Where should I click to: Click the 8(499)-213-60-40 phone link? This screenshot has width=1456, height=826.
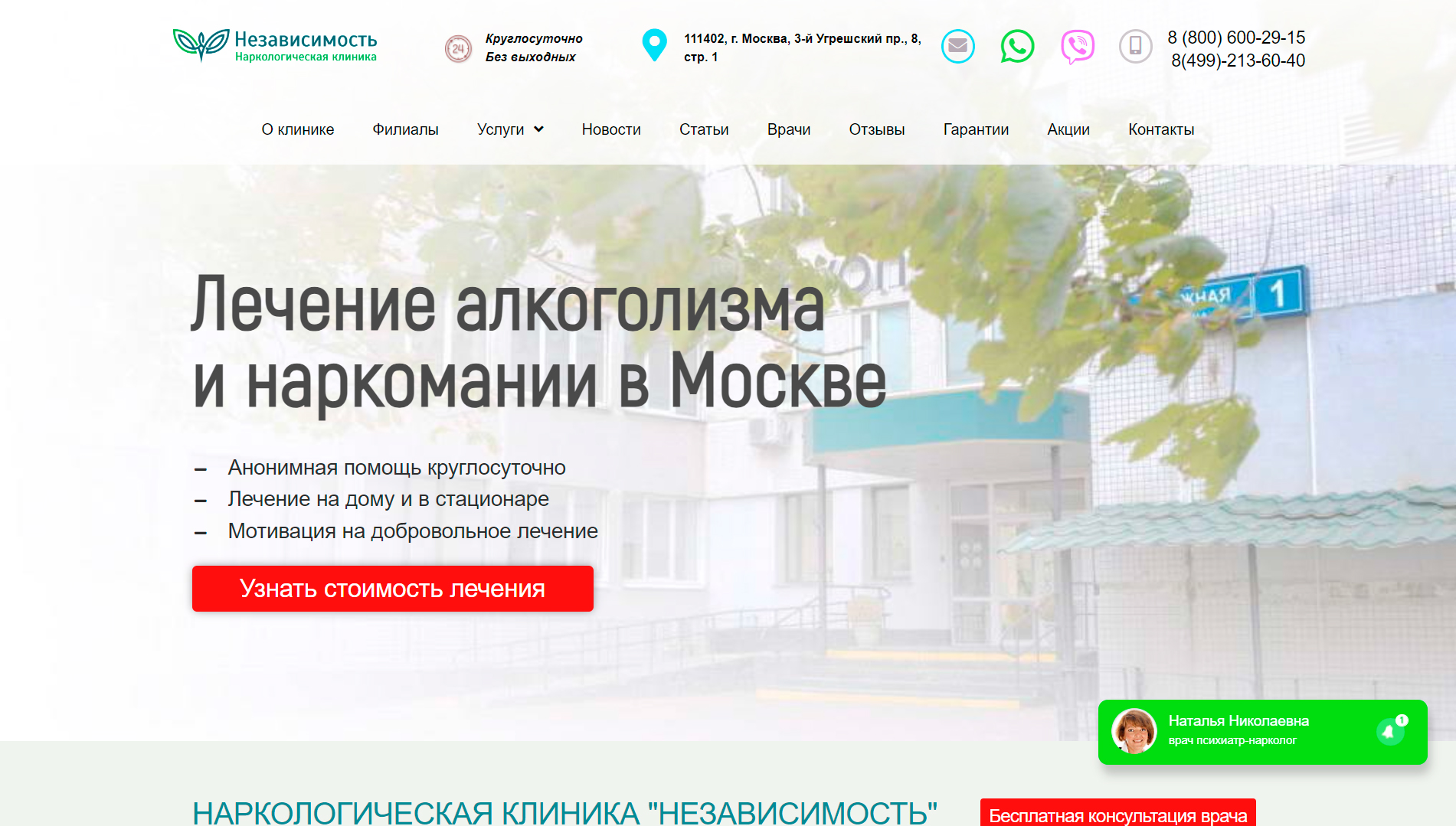pos(1238,60)
